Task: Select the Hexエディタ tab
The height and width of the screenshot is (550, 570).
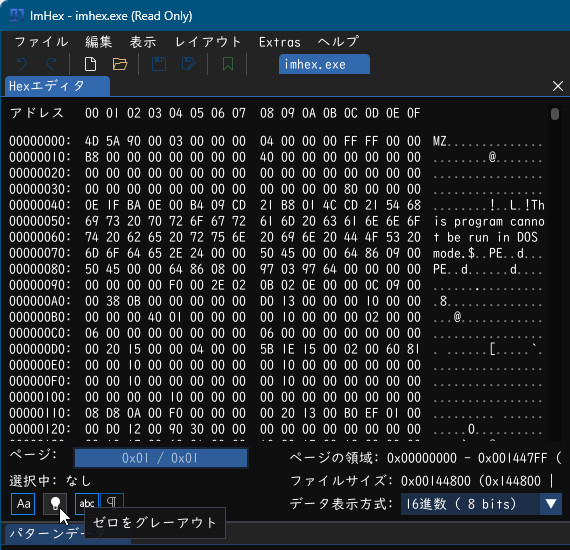Action: click(x=57, y=87)
